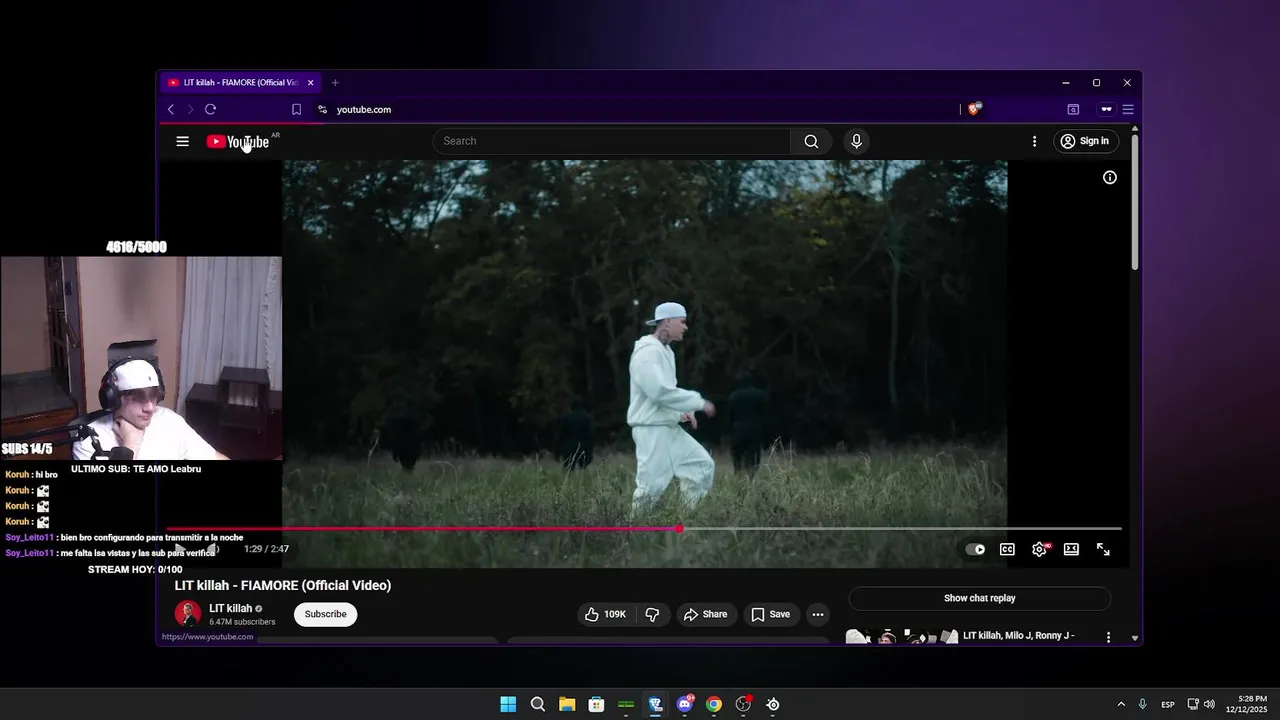
Task: Open the player settings gear
Action: (x=1039, y=549)
